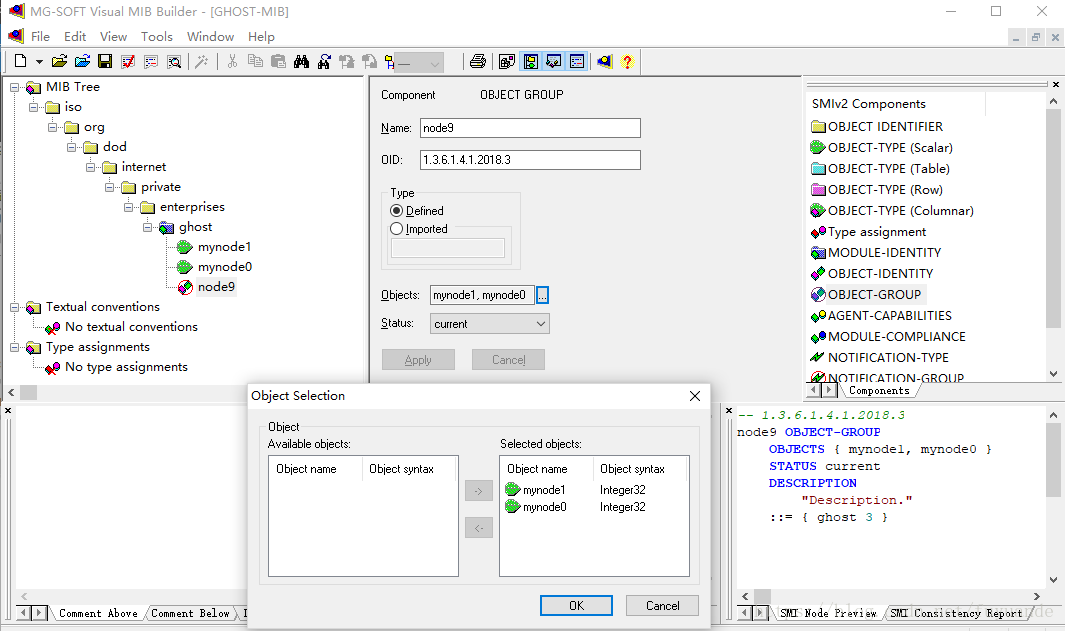Screen dimensions: 1065x631
Task: Click the red checkmark check-module icon
Action: point(128,62)
